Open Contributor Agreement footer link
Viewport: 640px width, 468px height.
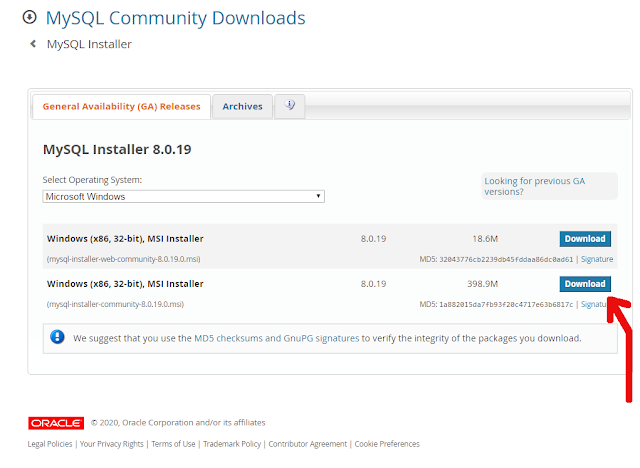pos(307,444)
